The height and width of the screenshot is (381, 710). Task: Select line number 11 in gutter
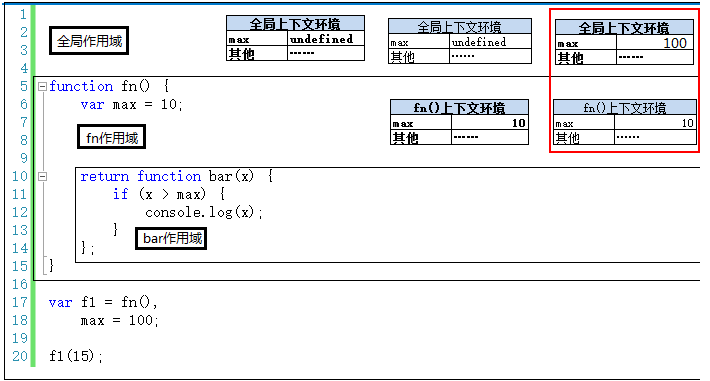click(x=20, y=194)
